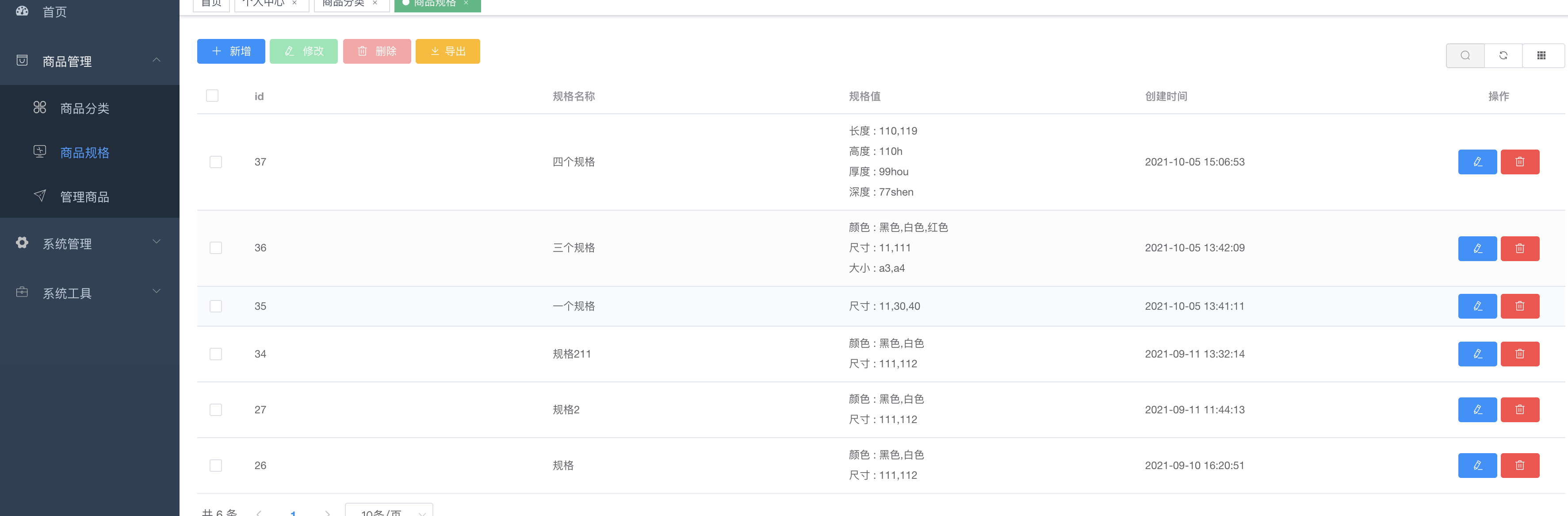
Task: Select checkbox for row id 34
Action: (x=215, y=354)
